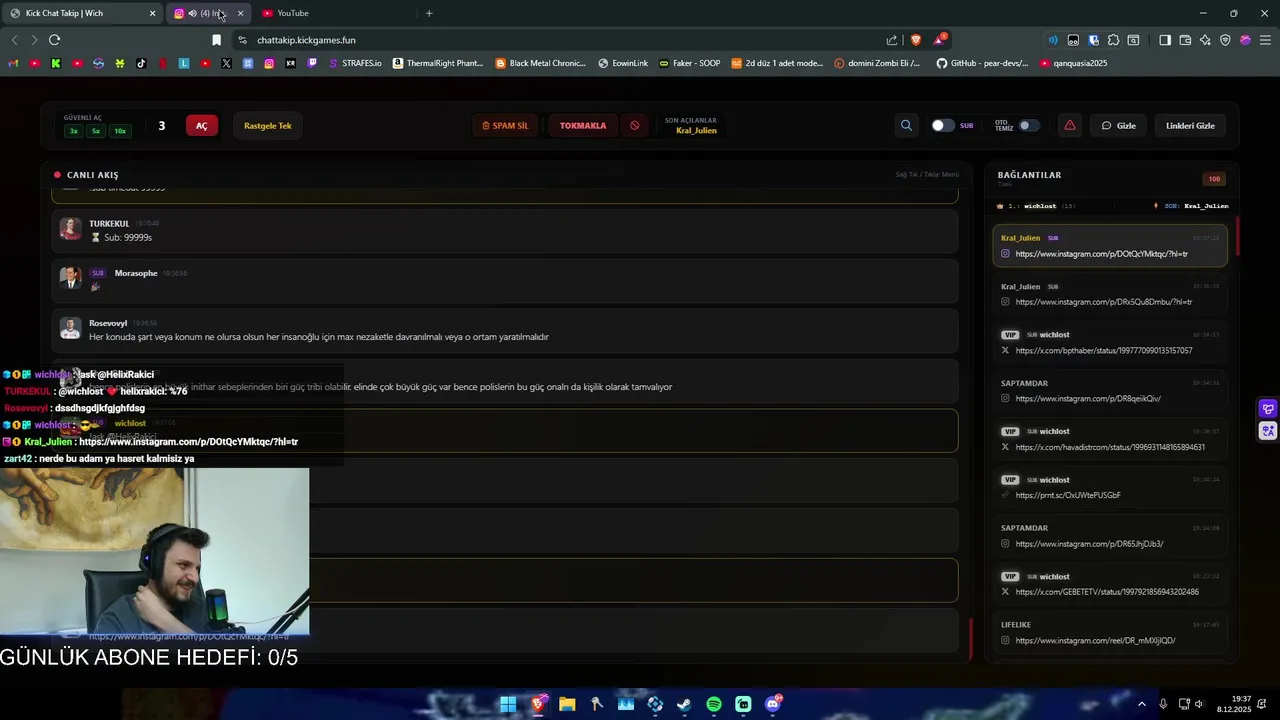Open the Windows Start menu
Image resolution: width=1280 pixels, height=720 pixels.
click(x=508, y=704)
